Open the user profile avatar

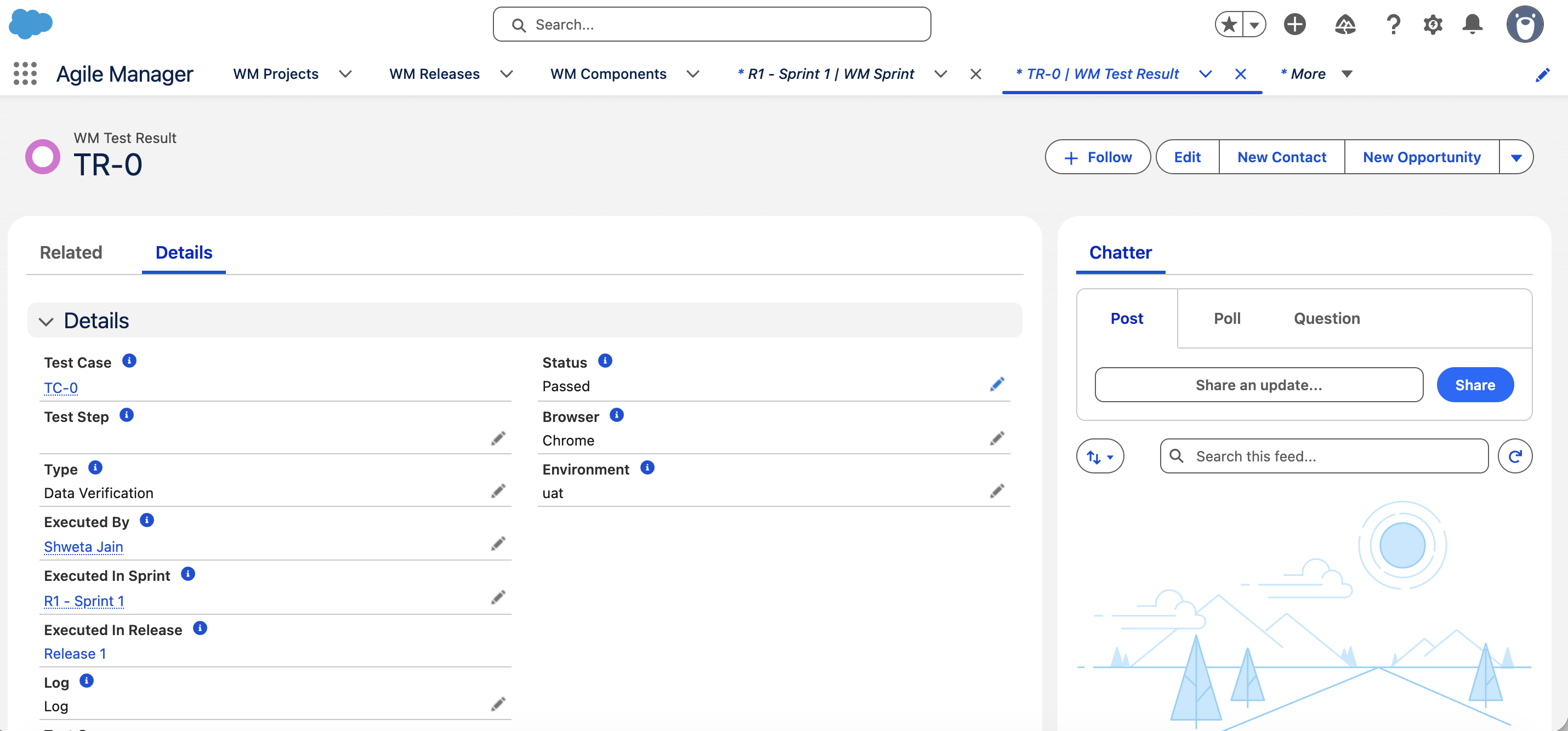tap(1525, 24)
